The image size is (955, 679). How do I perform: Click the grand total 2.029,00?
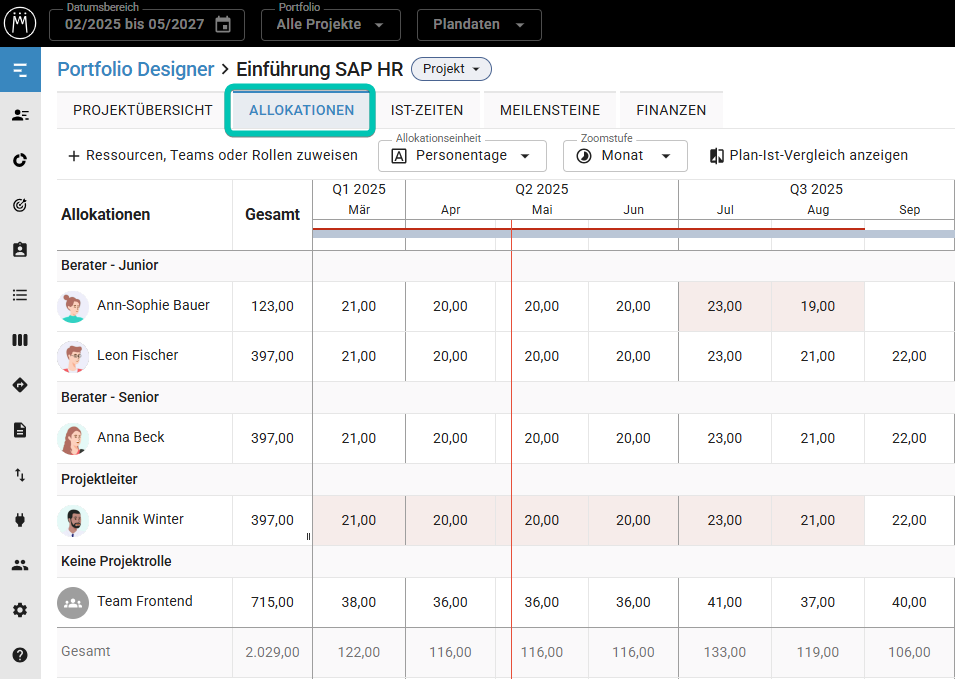click(x=272, y=652)
